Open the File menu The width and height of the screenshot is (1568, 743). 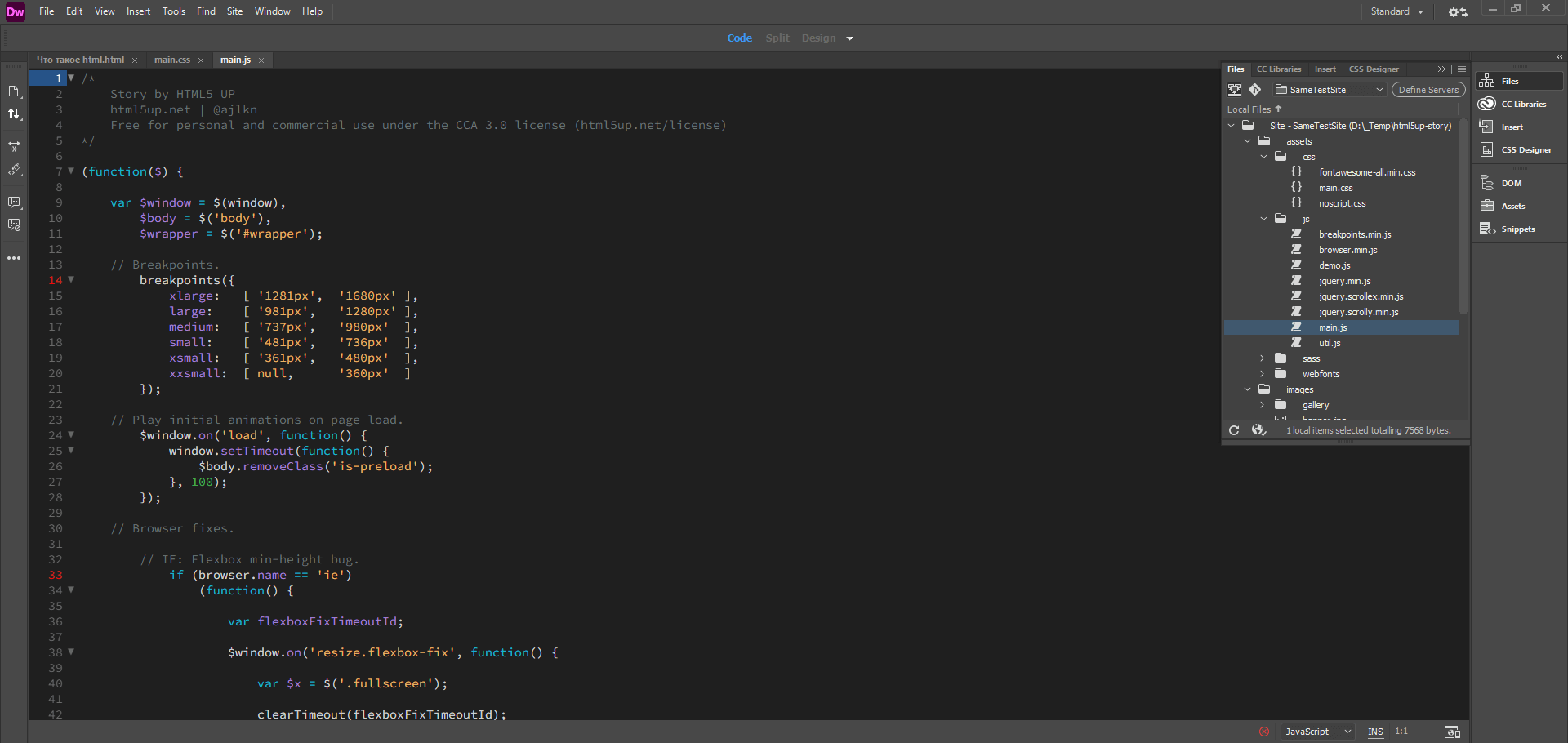(47, 11)
